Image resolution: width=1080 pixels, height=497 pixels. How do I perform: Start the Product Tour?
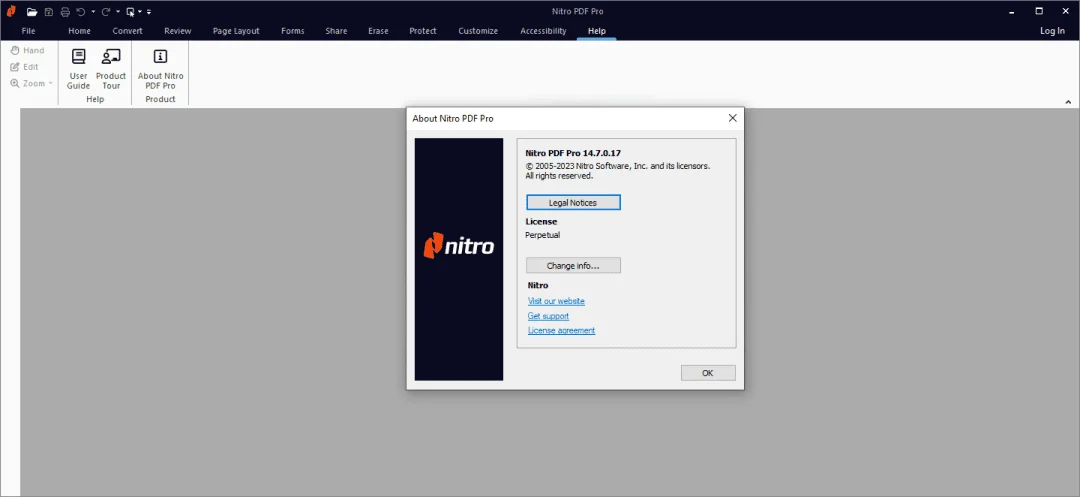tap(111, 69)
